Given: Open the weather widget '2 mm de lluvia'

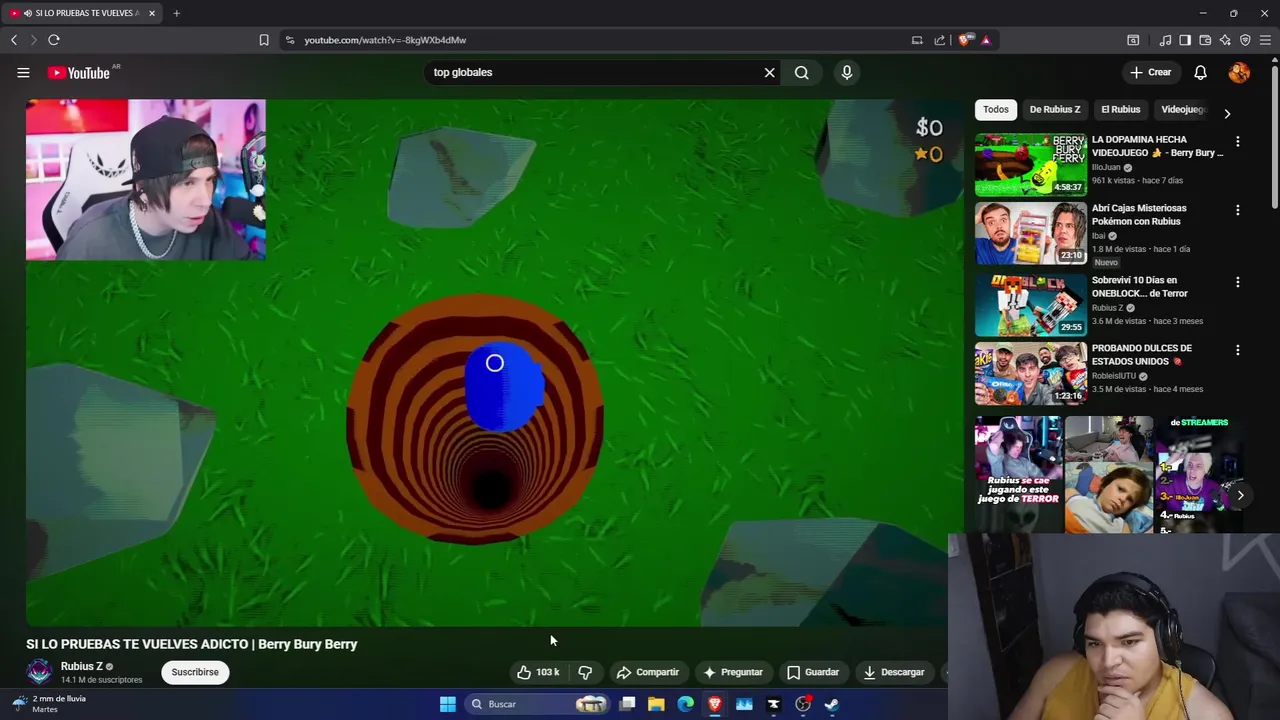Looking at the screenshot, I should pos(48,704).
